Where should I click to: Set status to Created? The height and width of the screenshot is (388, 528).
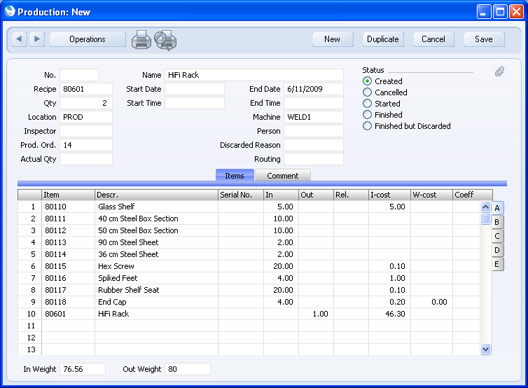(367, 81)
